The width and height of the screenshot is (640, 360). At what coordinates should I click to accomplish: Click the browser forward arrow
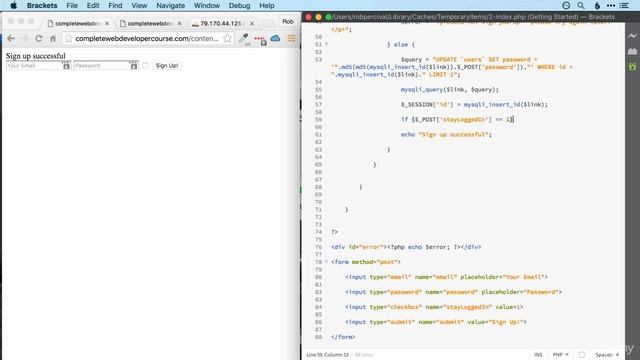pyautogui.click(x=24, y=38)
